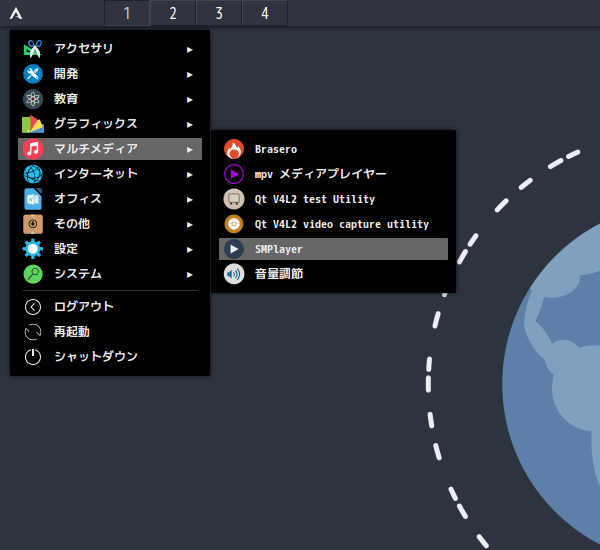The height and width of the screenshot is (550, 600).
Task: Open the オフィス category label
Action: (x=78, y=199)
